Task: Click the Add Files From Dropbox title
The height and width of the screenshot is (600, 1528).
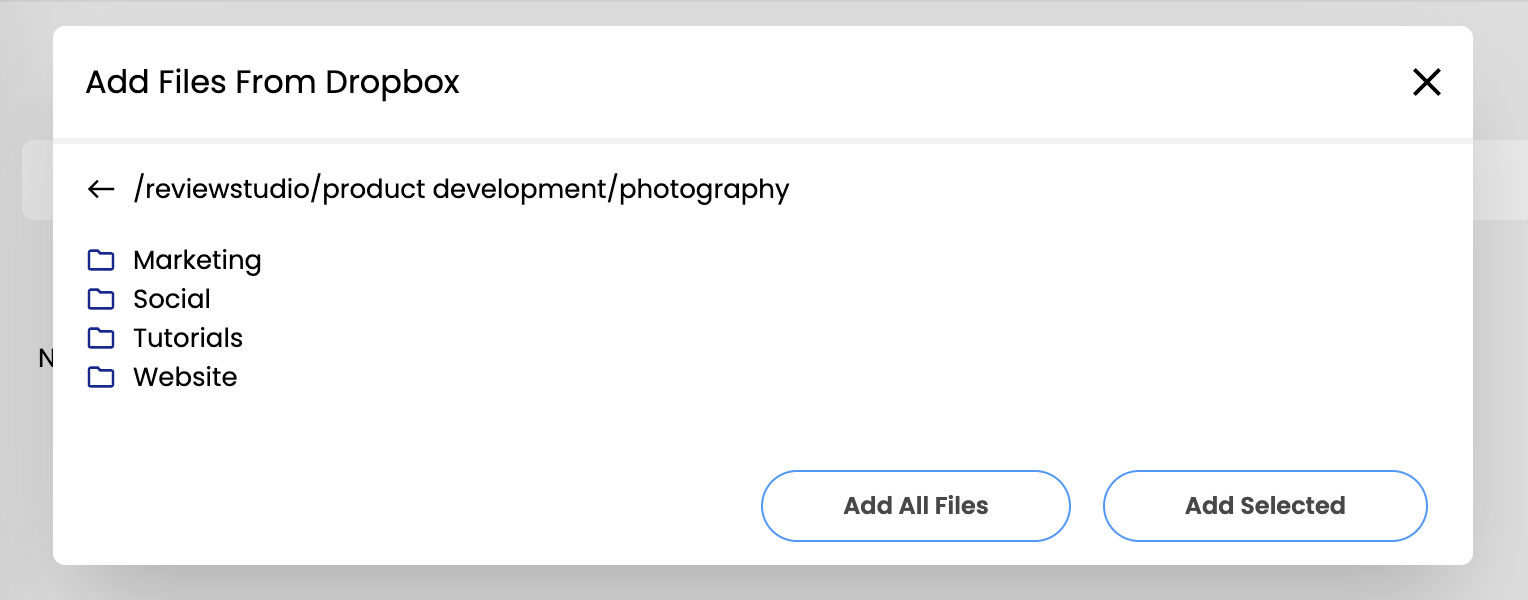Action: (272, 82)
